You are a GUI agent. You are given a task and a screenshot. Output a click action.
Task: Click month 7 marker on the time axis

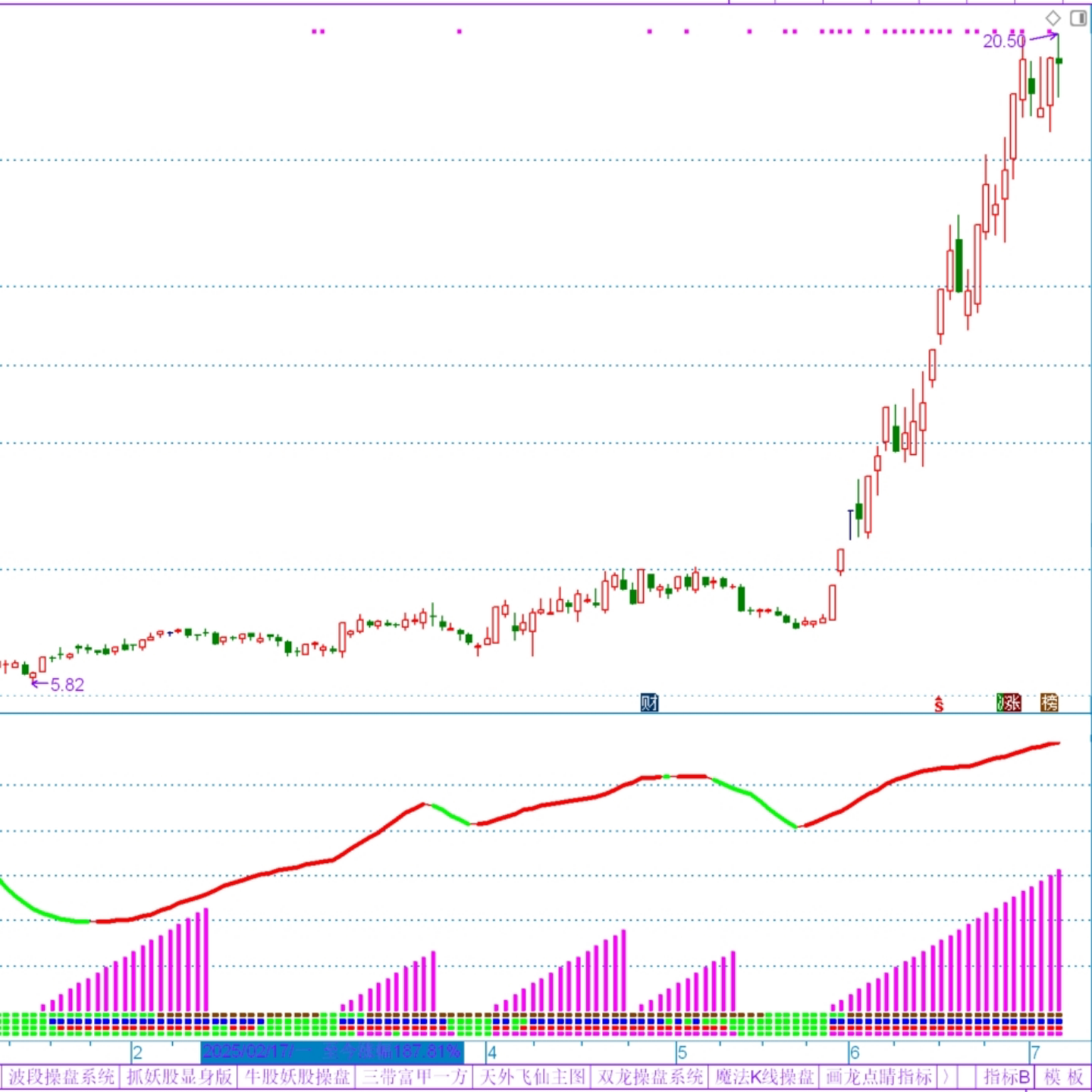[1034, 1053]
